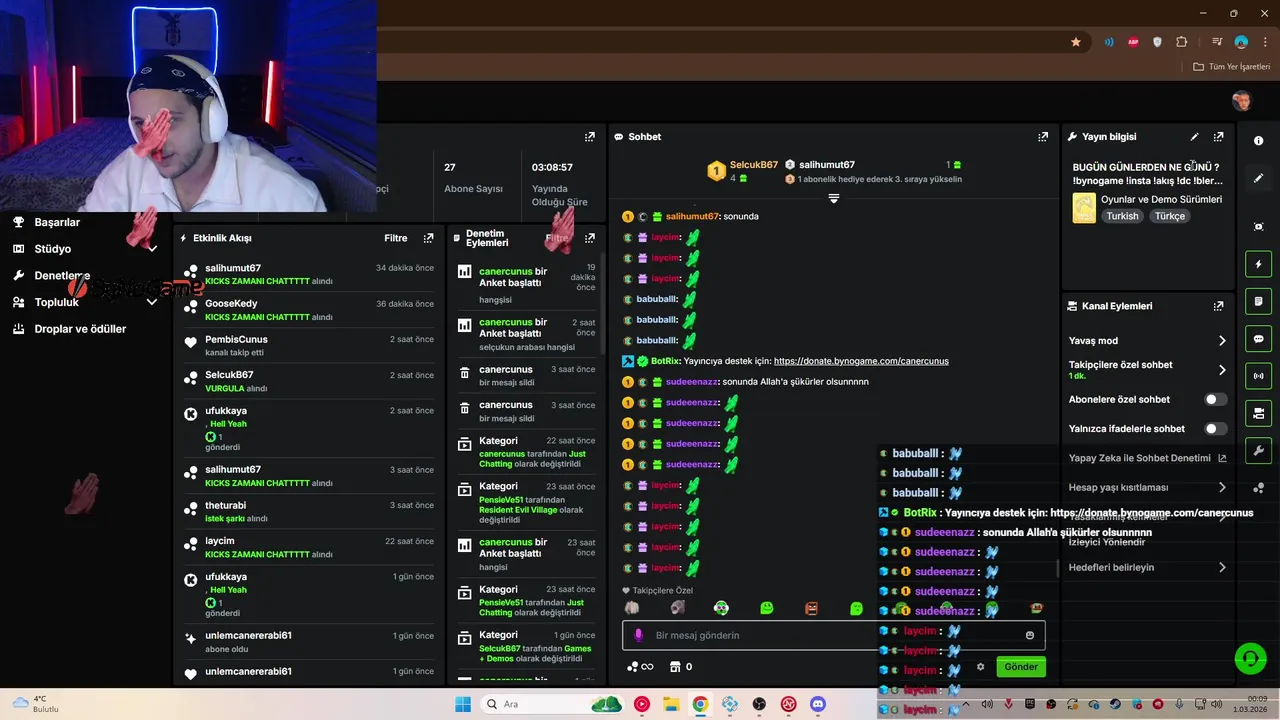Click 27 Abone Sayısı stat
The height and width of the screenshot is (720, 1280).
(x=473, y=178)
